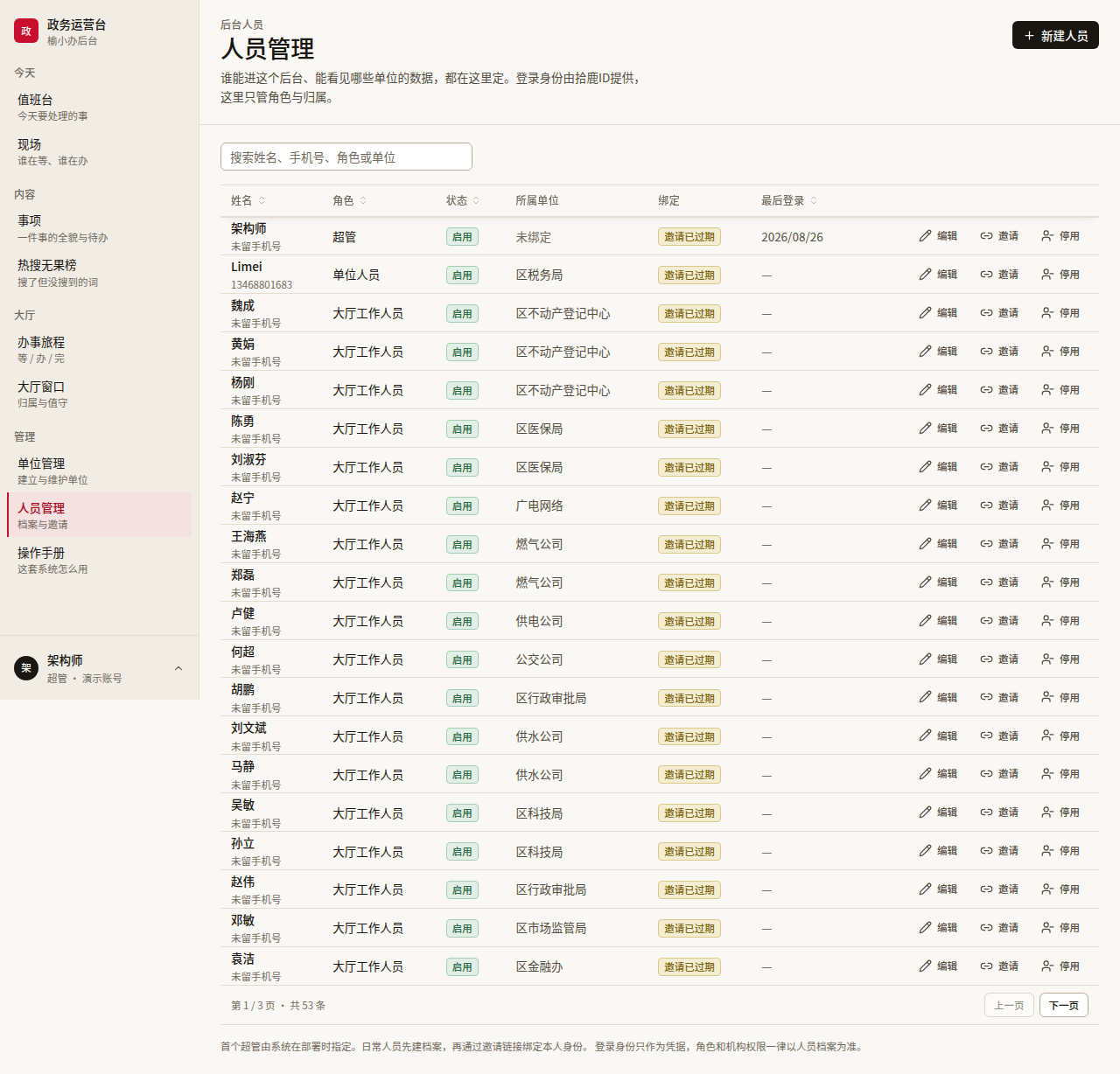This screenshot has height=1074, width=1120.
Task: Sort table by 最后登录 column
Action: click(789, 201)
